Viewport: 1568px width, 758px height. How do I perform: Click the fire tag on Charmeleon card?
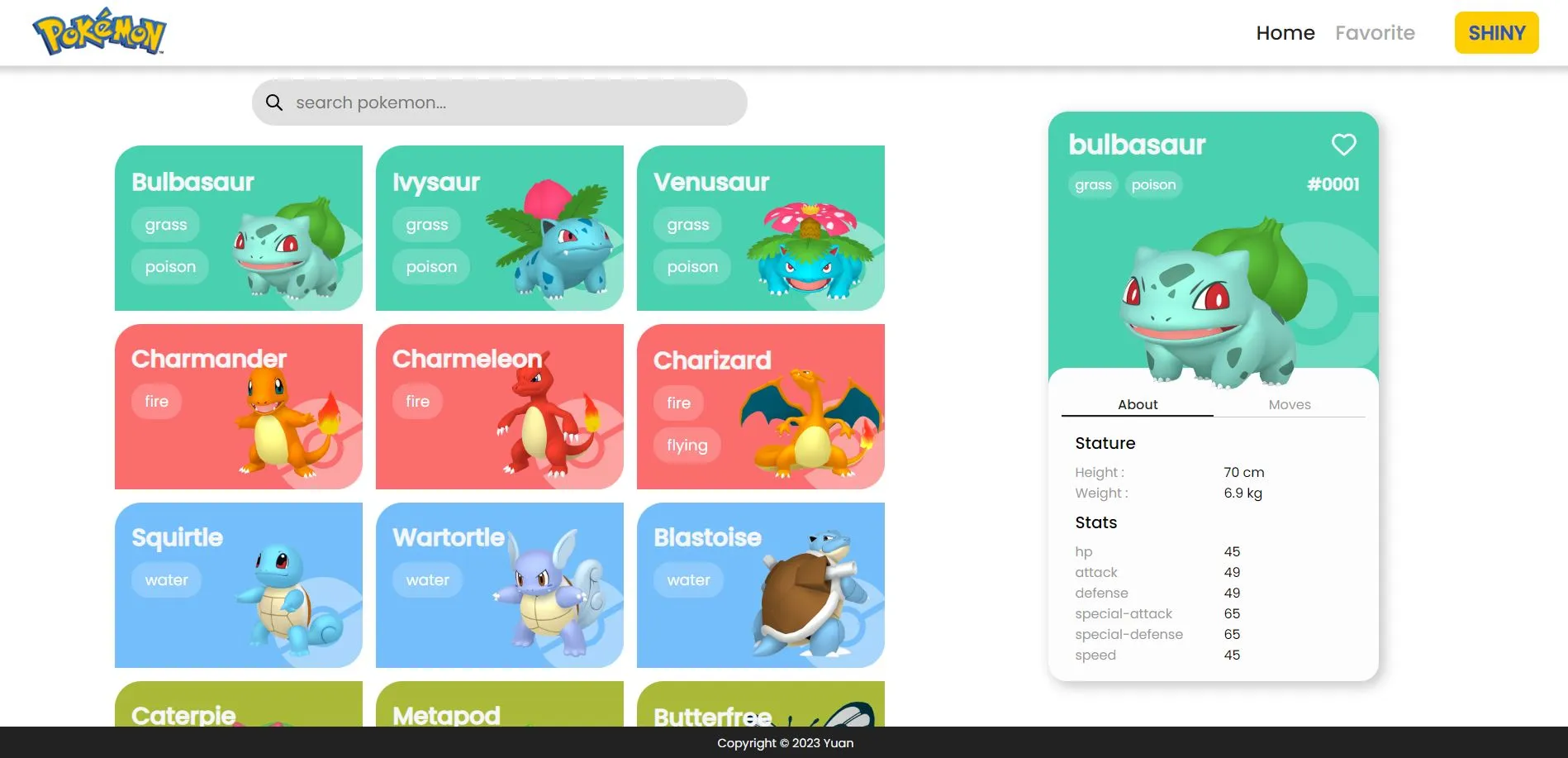tap(417, 402)
